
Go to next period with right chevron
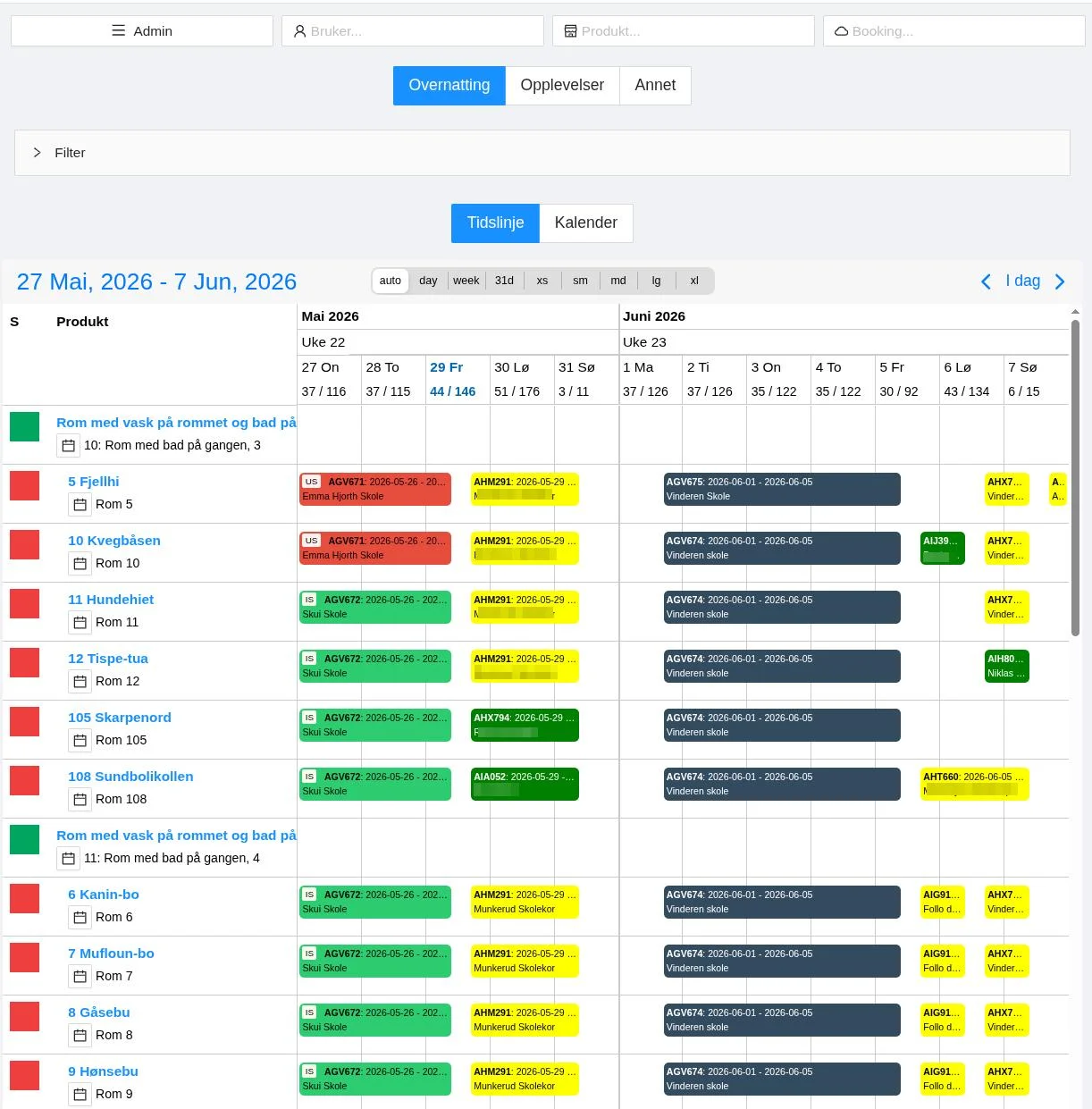click(x=1060, y=281)
